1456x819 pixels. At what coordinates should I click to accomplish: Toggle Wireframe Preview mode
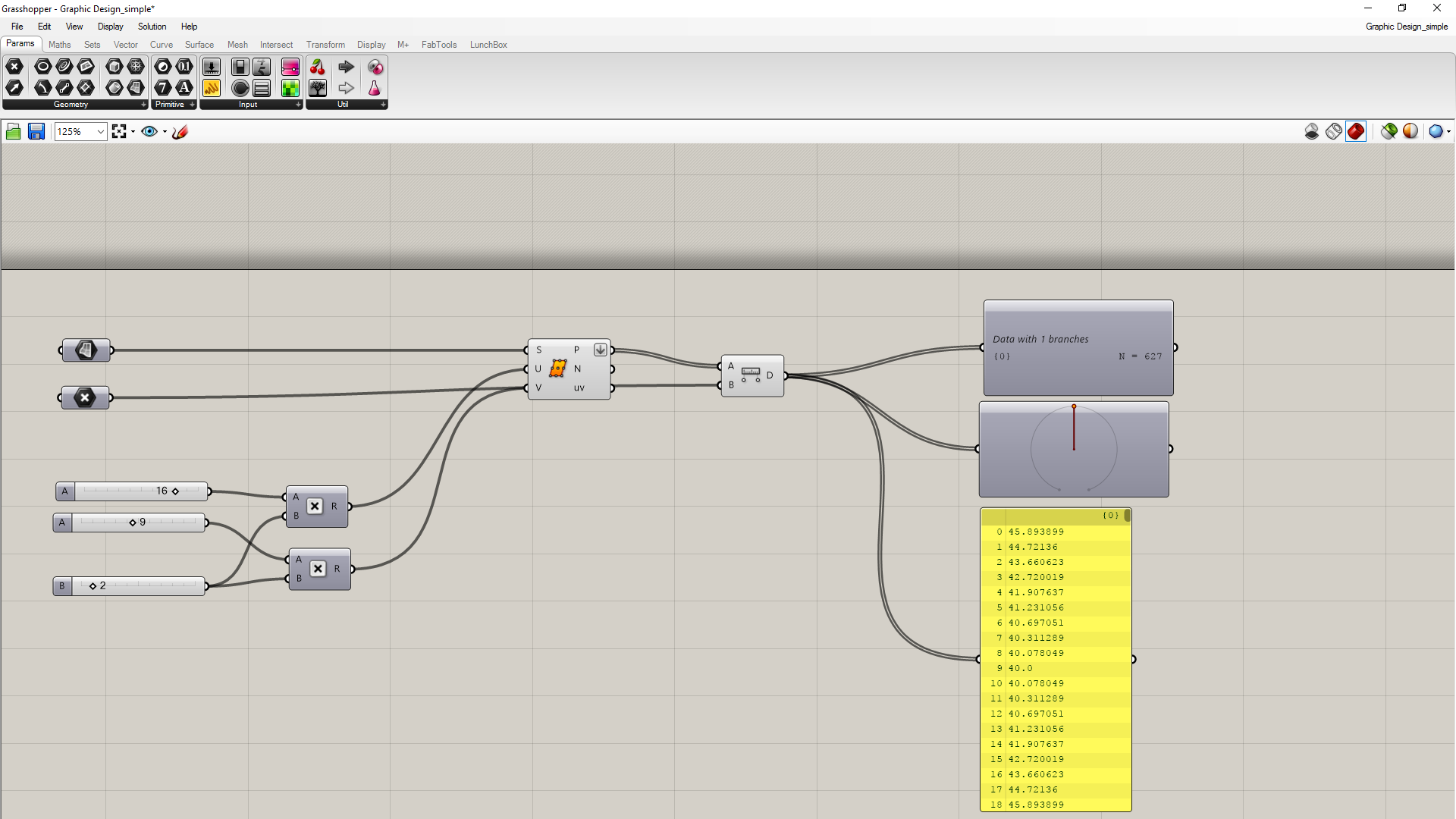[1334, 131]
